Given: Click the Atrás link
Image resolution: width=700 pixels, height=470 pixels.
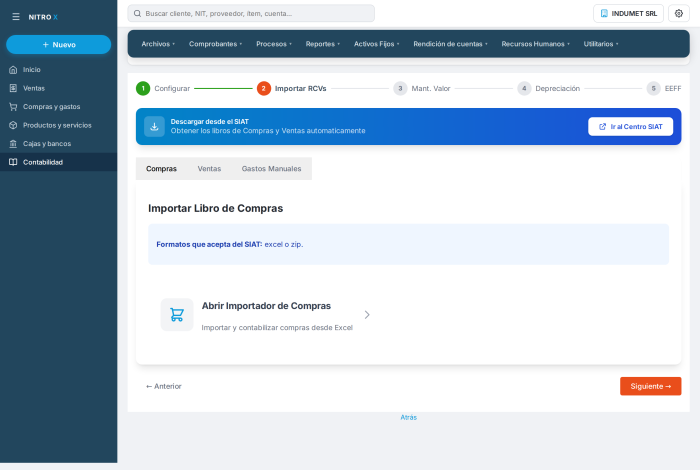Looking at the screenshot, I should [408, 417].
